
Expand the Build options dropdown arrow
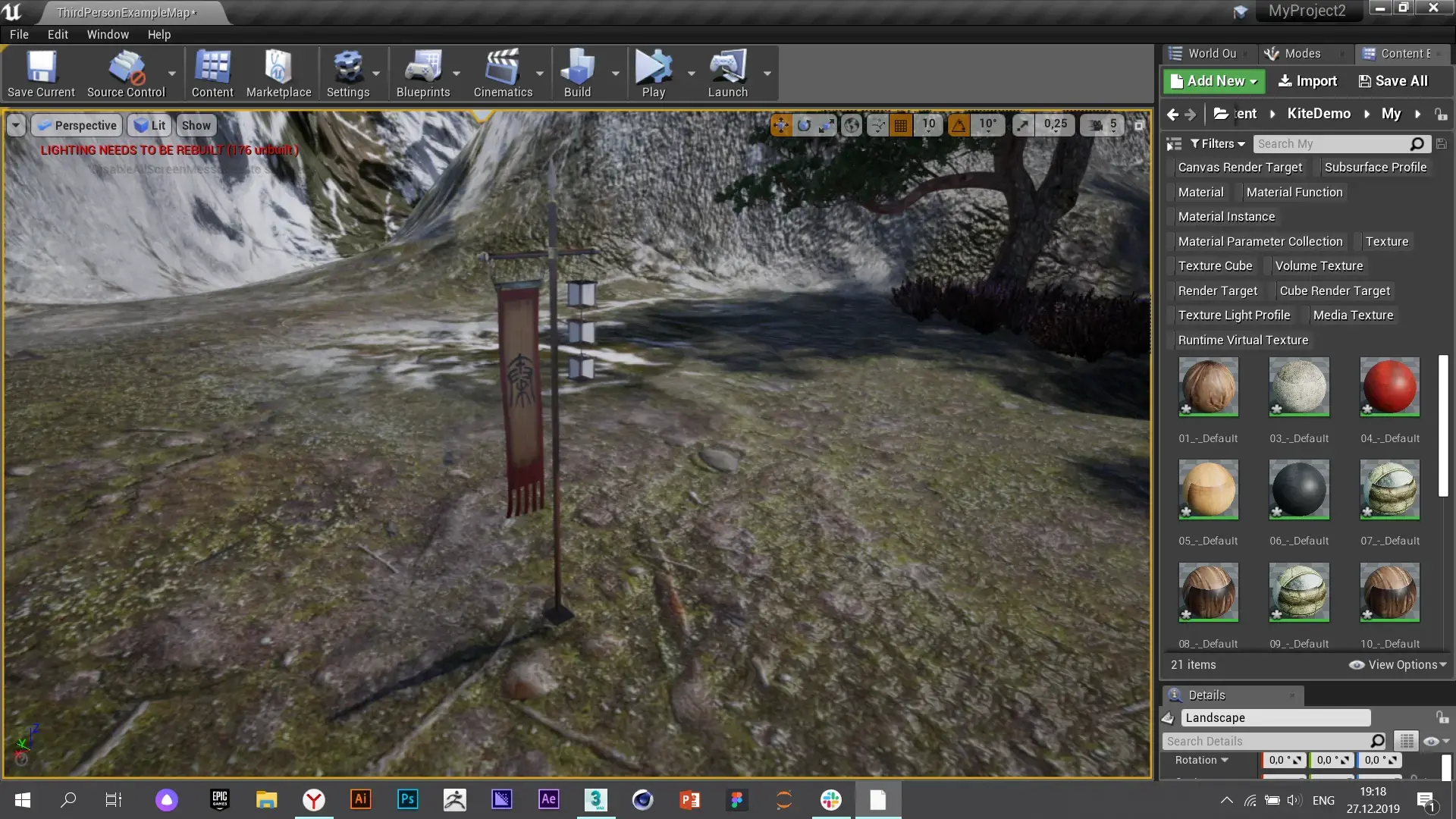click(615, 74)
